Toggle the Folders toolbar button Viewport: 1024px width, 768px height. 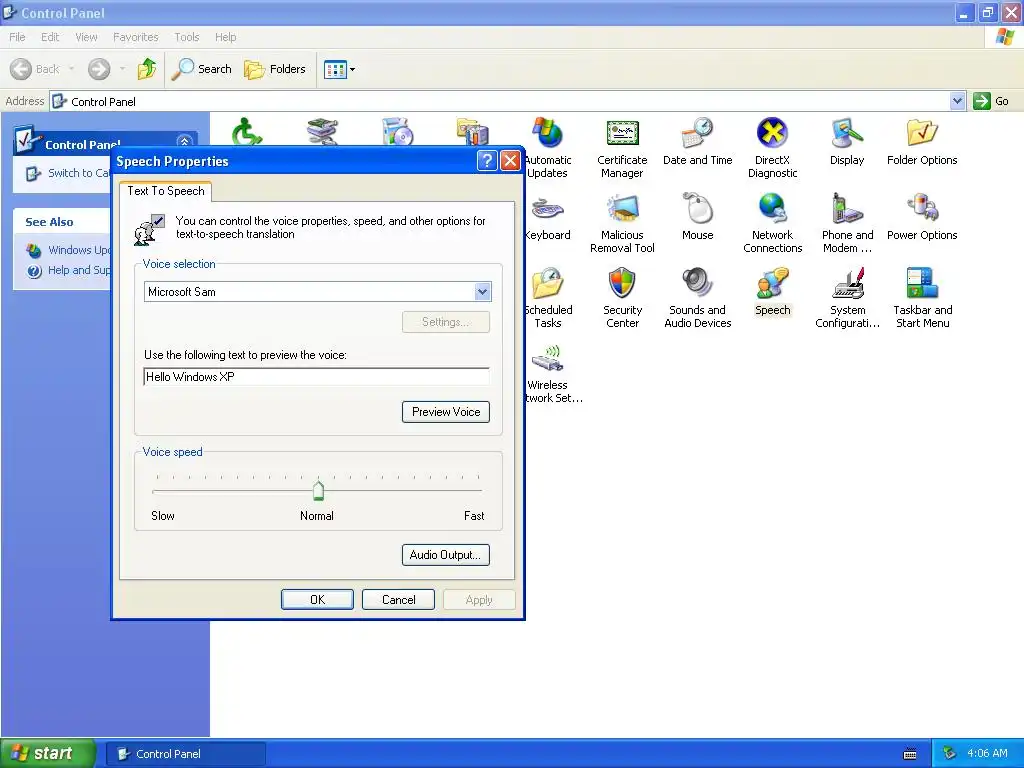pos(274,69)
